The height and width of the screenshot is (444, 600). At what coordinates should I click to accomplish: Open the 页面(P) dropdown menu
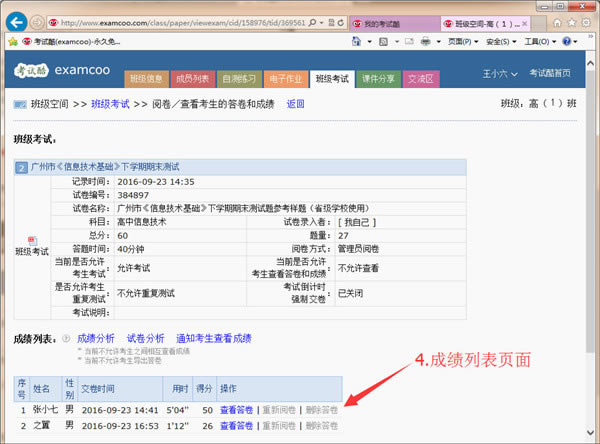point(463,43)
